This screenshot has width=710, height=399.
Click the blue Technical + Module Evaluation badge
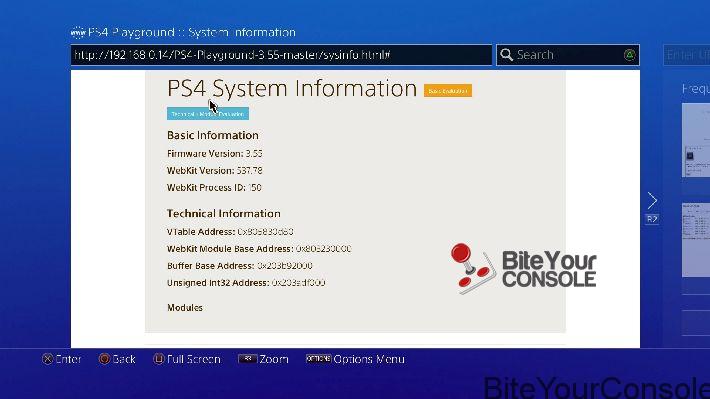coord(208,114)
